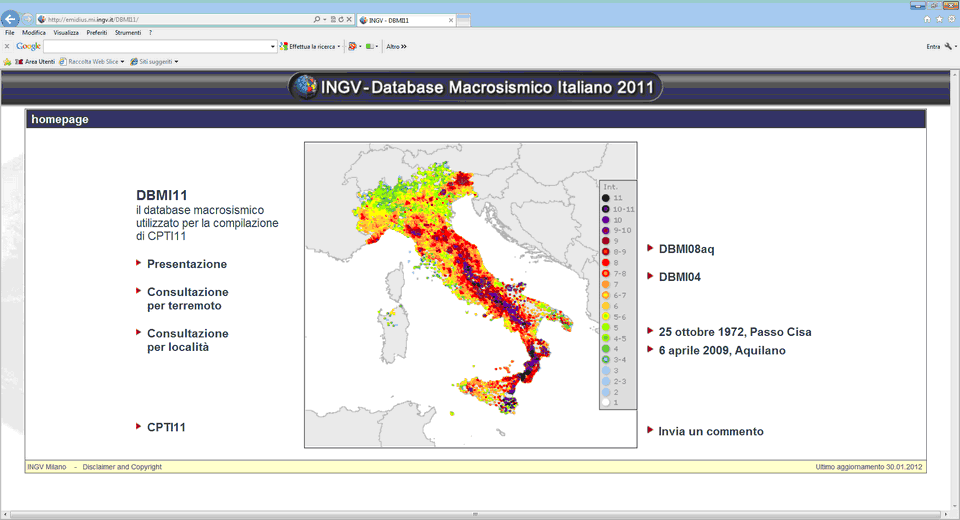The height and width of the screenshot is (520, 960).
Task: Open the Google toolbar wrench settings
Action: click(948, 47)
